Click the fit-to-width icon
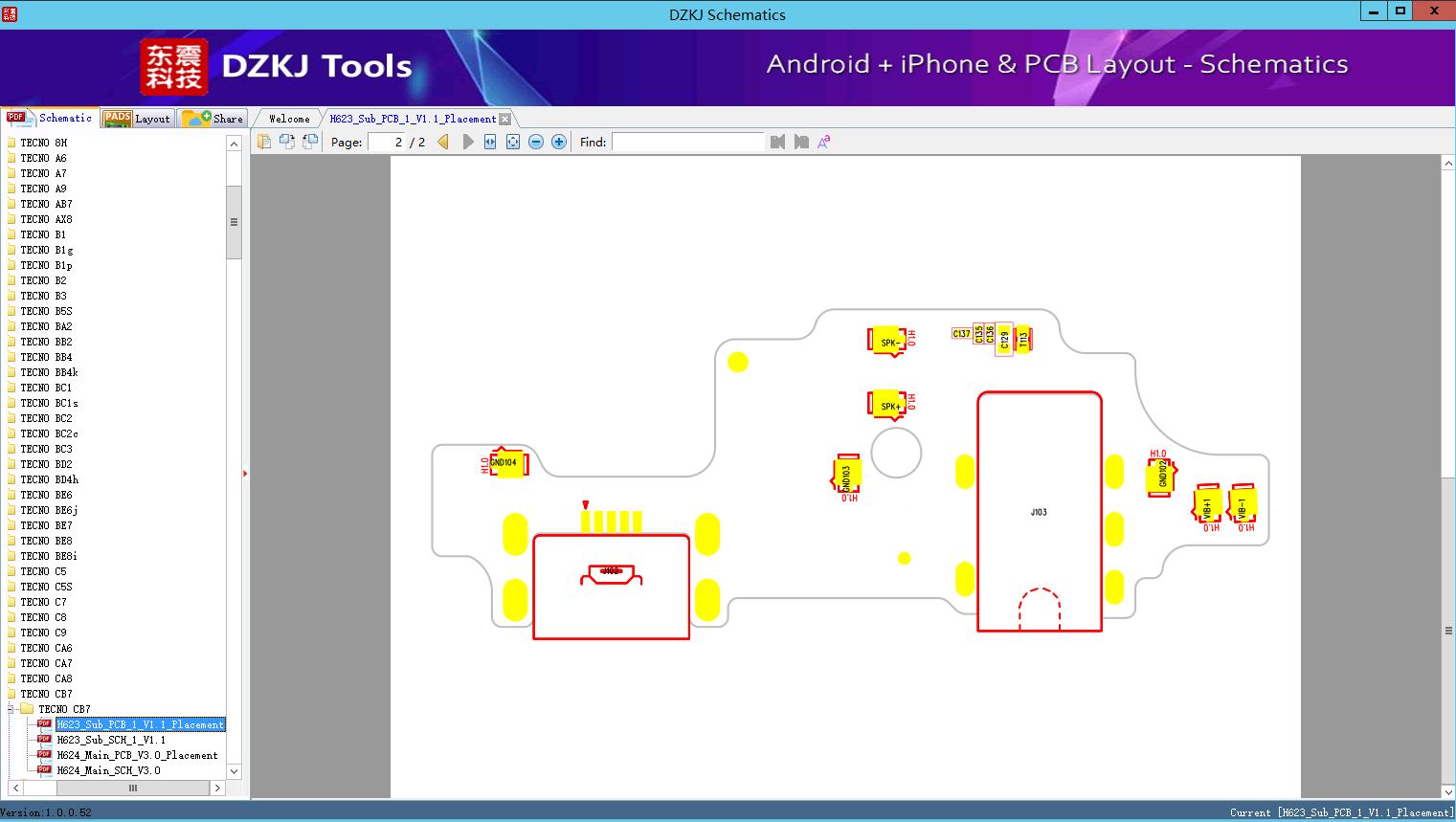 (x=490, y=142)
